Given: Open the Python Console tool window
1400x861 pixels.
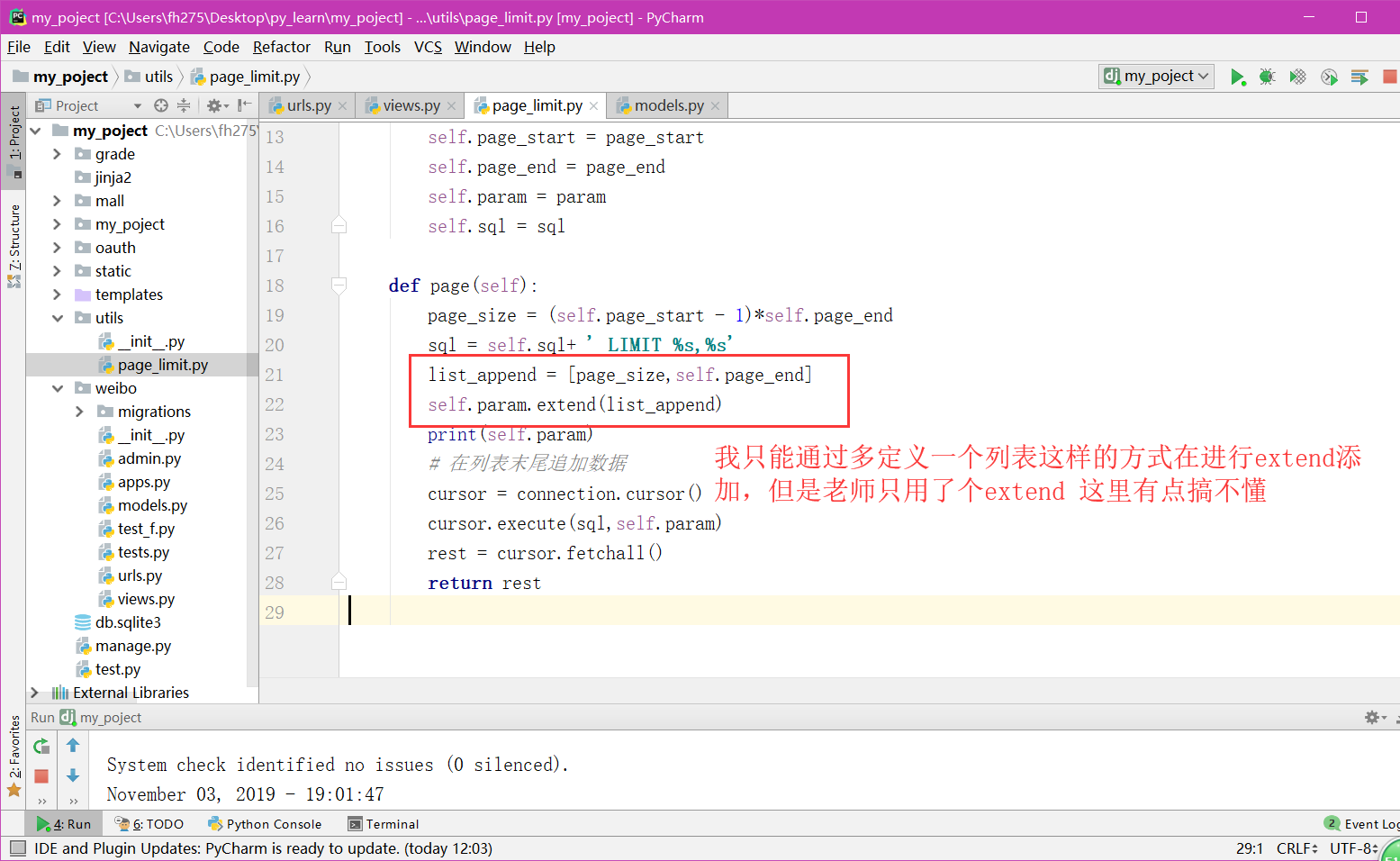Looking at the screenshot, I should (265, 824).
